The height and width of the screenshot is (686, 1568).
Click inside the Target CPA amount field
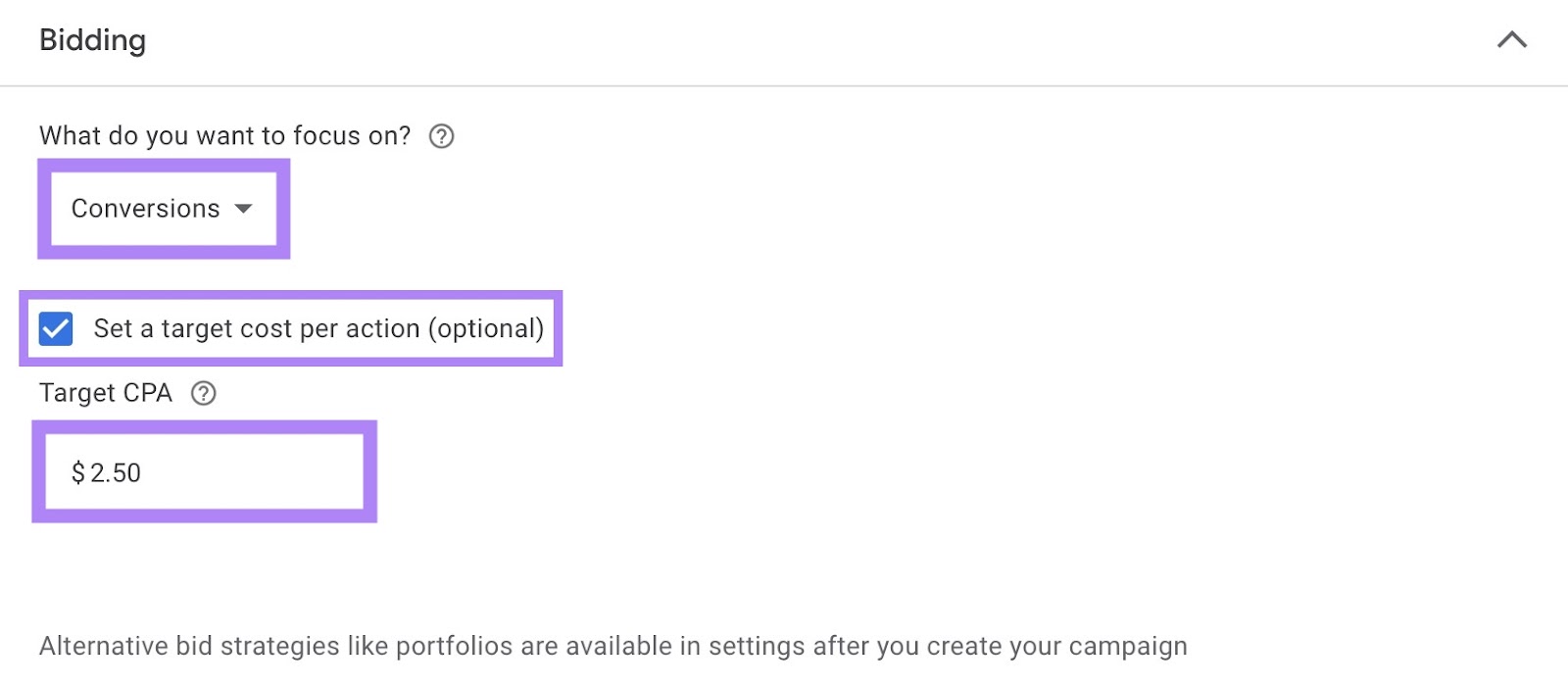click(x=206, y=472)
